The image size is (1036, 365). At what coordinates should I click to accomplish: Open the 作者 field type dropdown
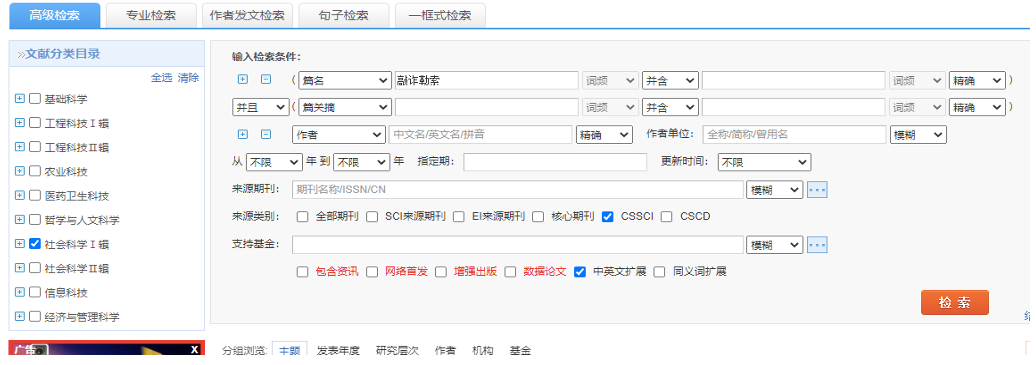point(338,135)
